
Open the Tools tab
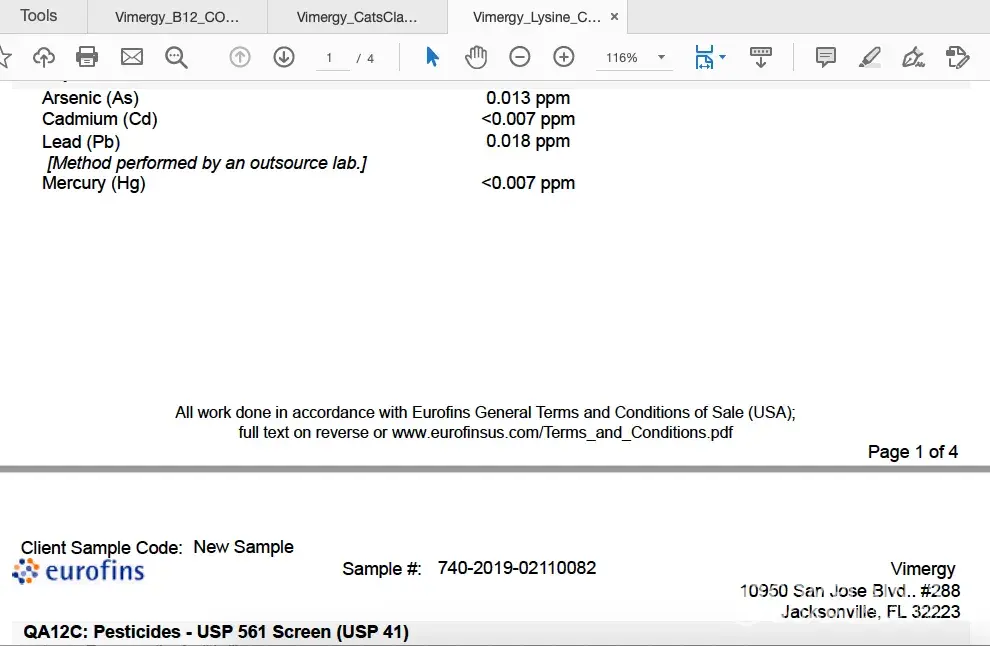tap(39, 16)
